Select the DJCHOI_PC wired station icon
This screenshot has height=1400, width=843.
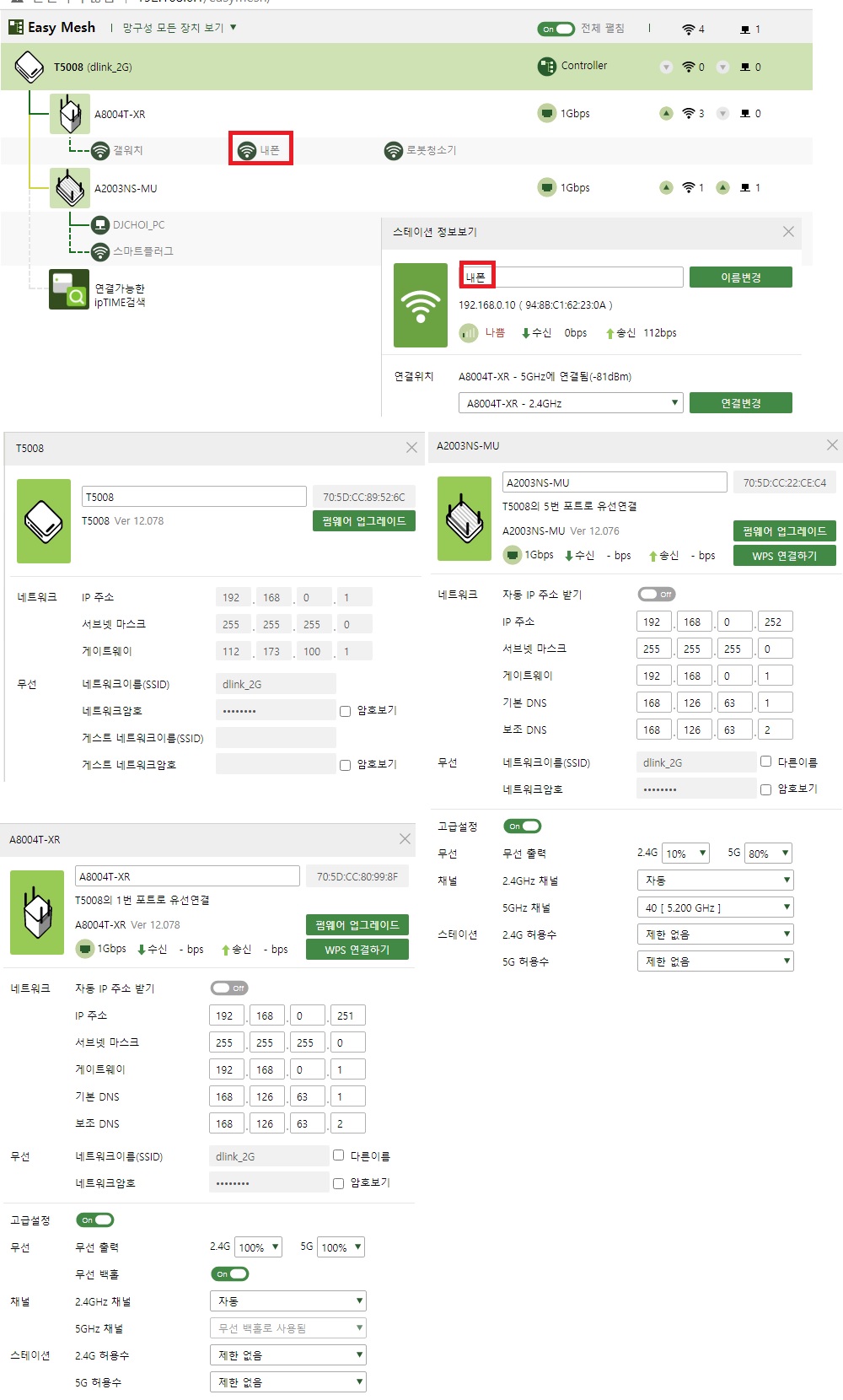pos(100,224)
